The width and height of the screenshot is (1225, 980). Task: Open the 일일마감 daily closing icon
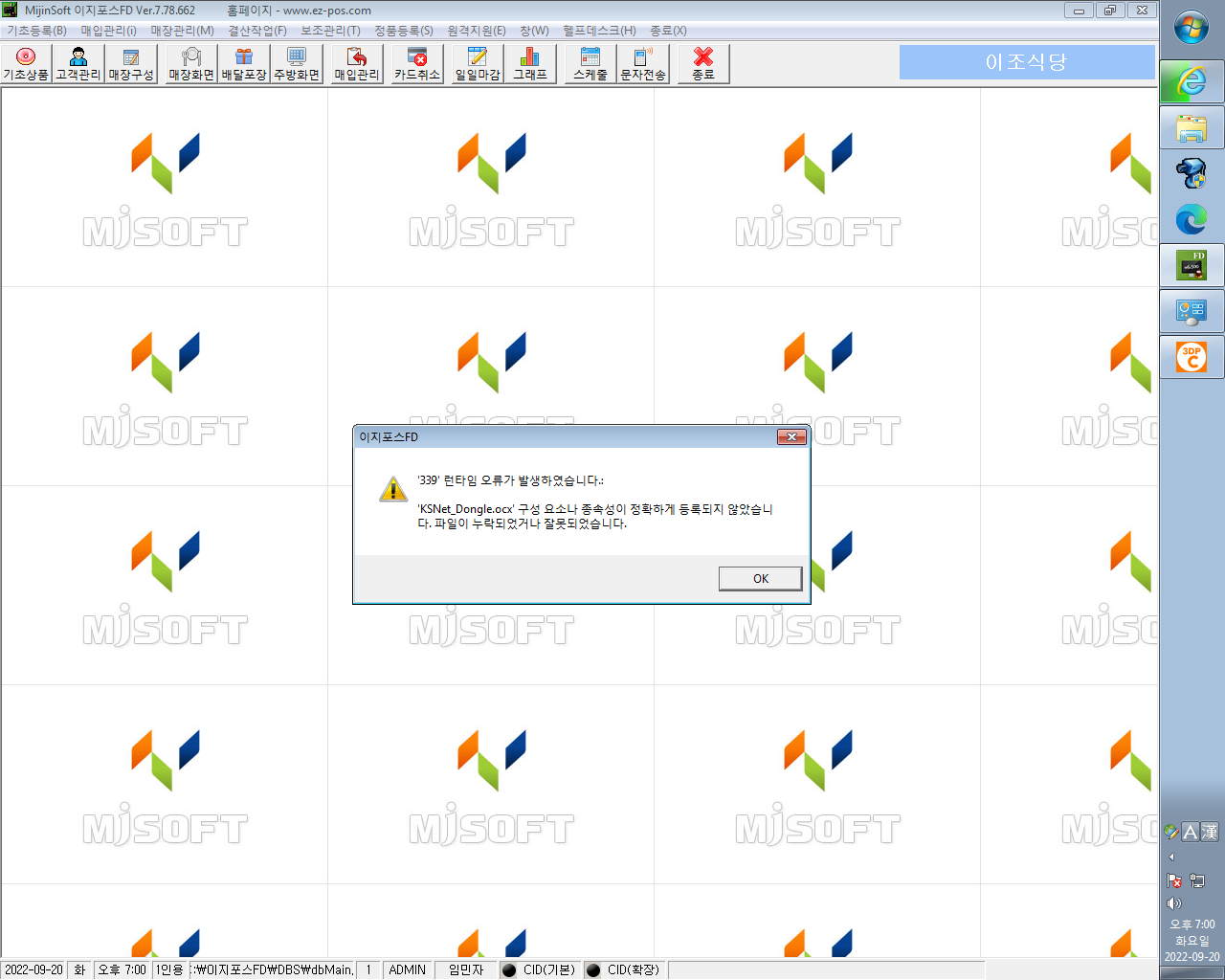pyautogui.click(x=478, y=63)
